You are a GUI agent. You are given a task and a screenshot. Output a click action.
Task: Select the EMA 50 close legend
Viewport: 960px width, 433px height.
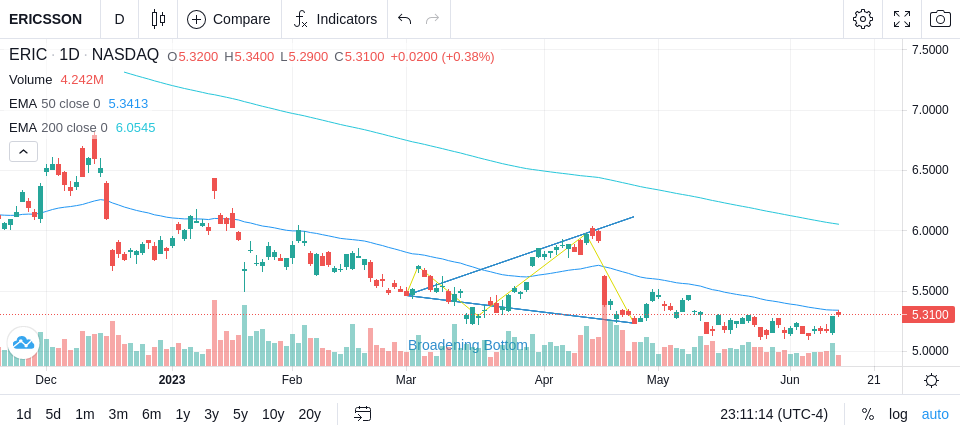[54, 104]
